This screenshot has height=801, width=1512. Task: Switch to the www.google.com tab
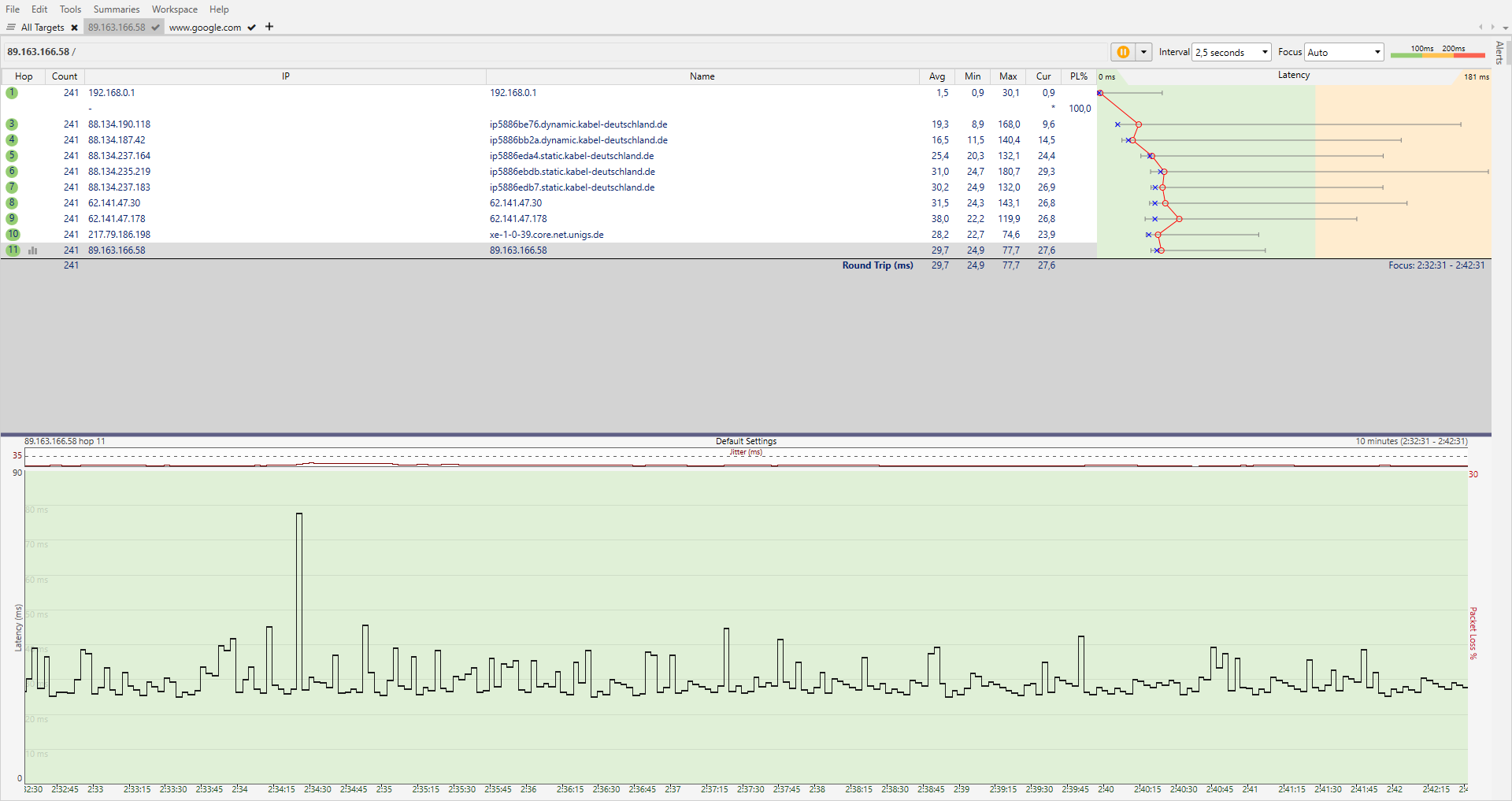click(x=205, y=28)
